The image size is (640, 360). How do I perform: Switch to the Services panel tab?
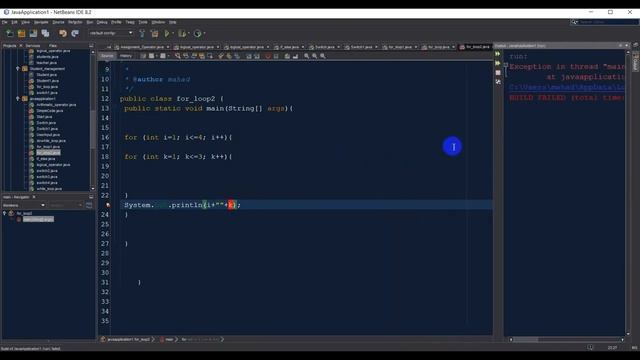tap(33, 46)
